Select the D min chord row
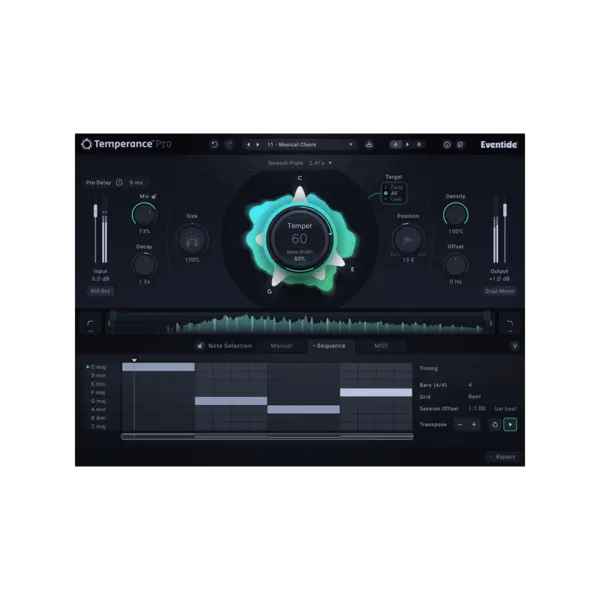The width and height of the screenshot is (600, 600). (x=98, y=375)
